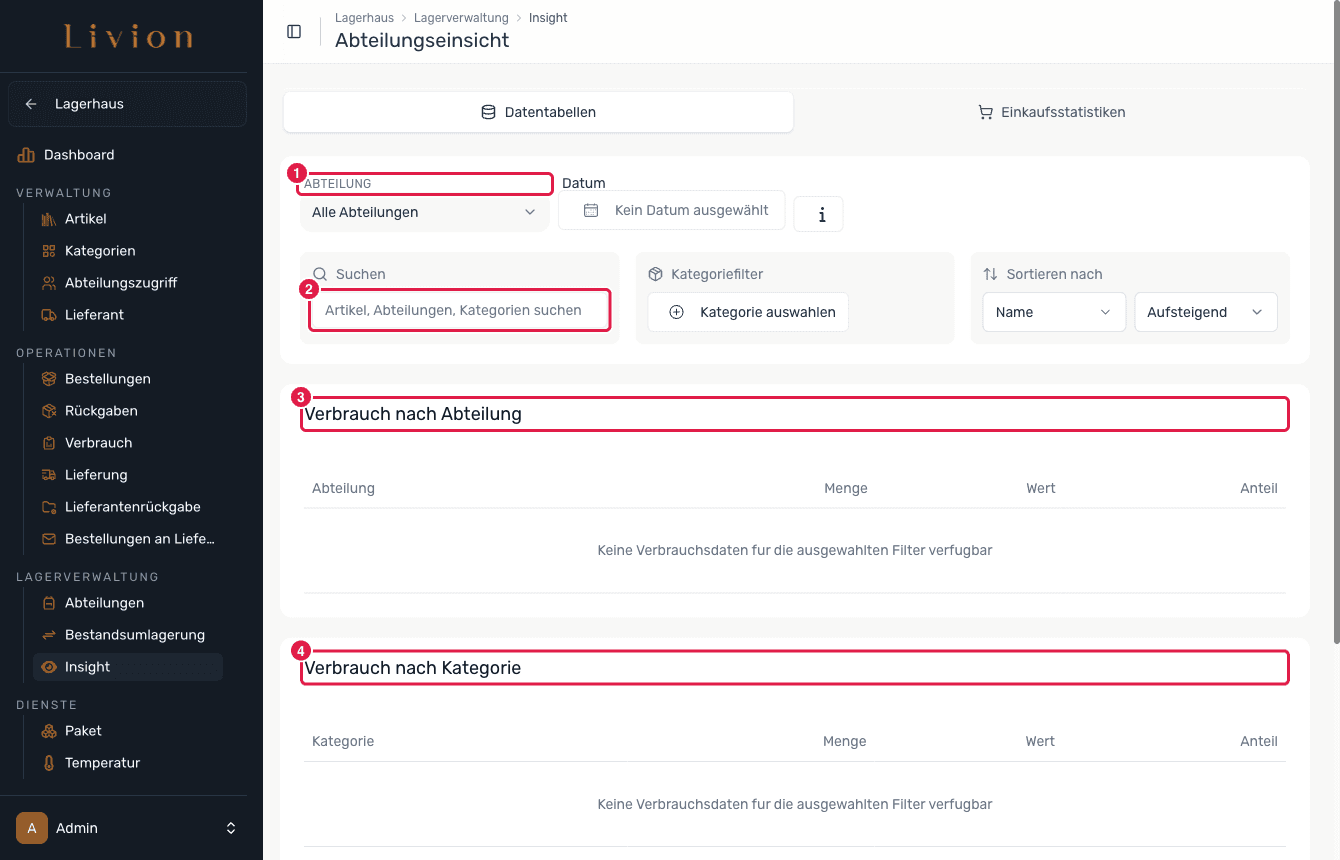Click the Paket boxes icon

49,731
